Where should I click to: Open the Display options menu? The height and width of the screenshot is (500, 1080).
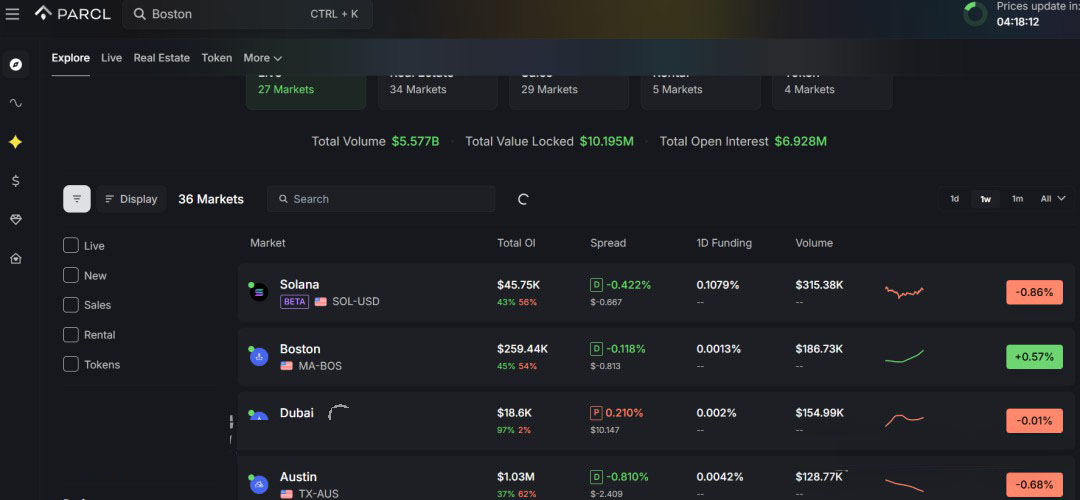click(131, 199)
